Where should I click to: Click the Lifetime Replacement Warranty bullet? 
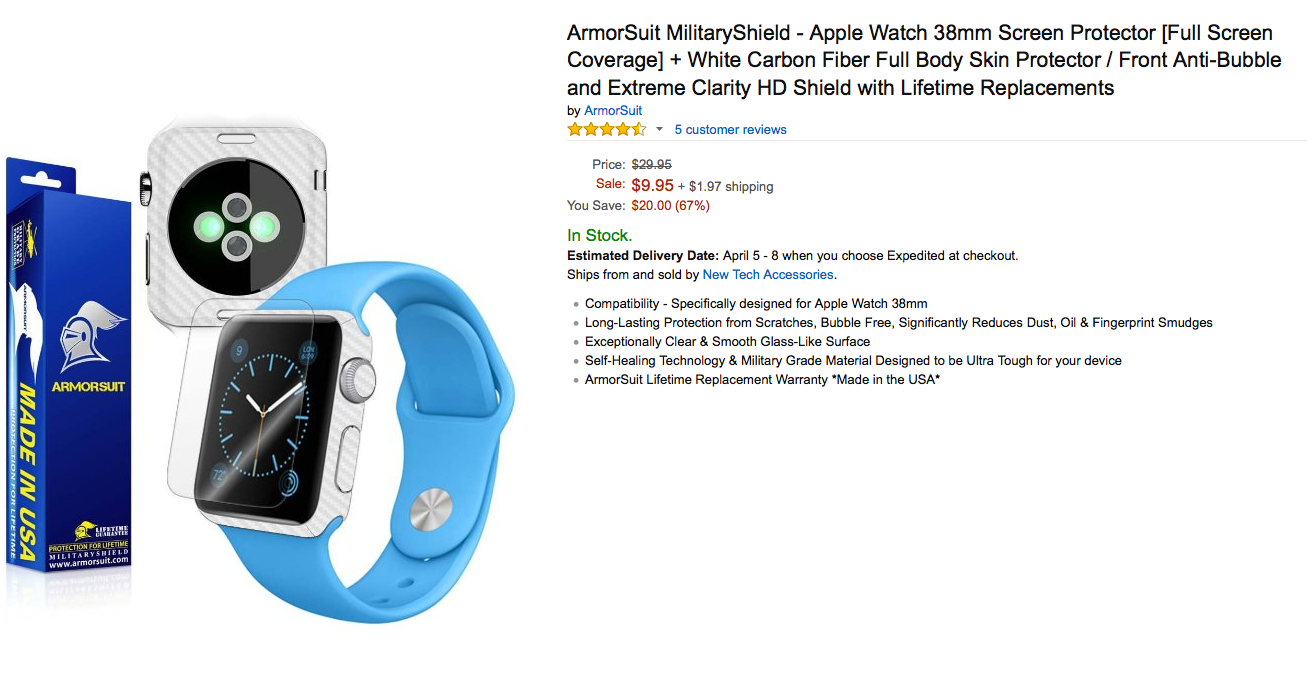[762, 380]
